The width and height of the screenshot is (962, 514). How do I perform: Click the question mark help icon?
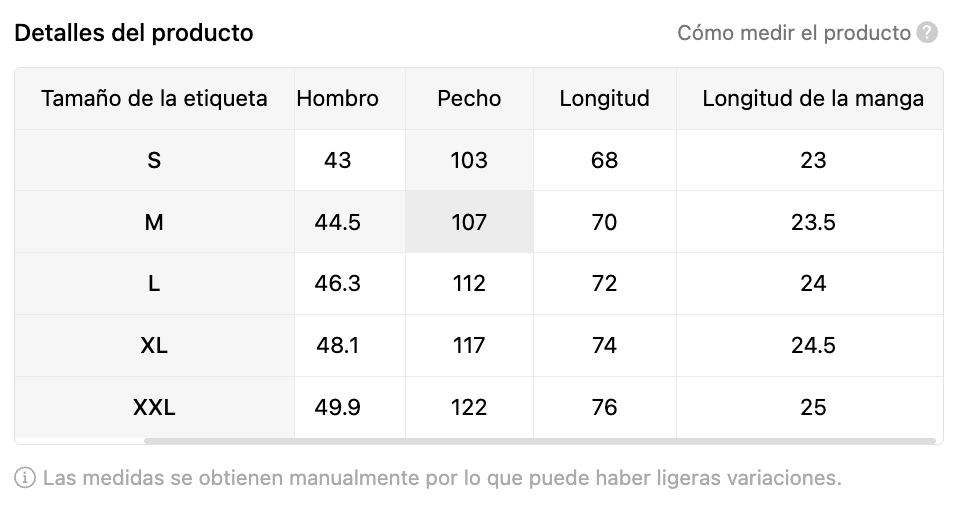927,33
